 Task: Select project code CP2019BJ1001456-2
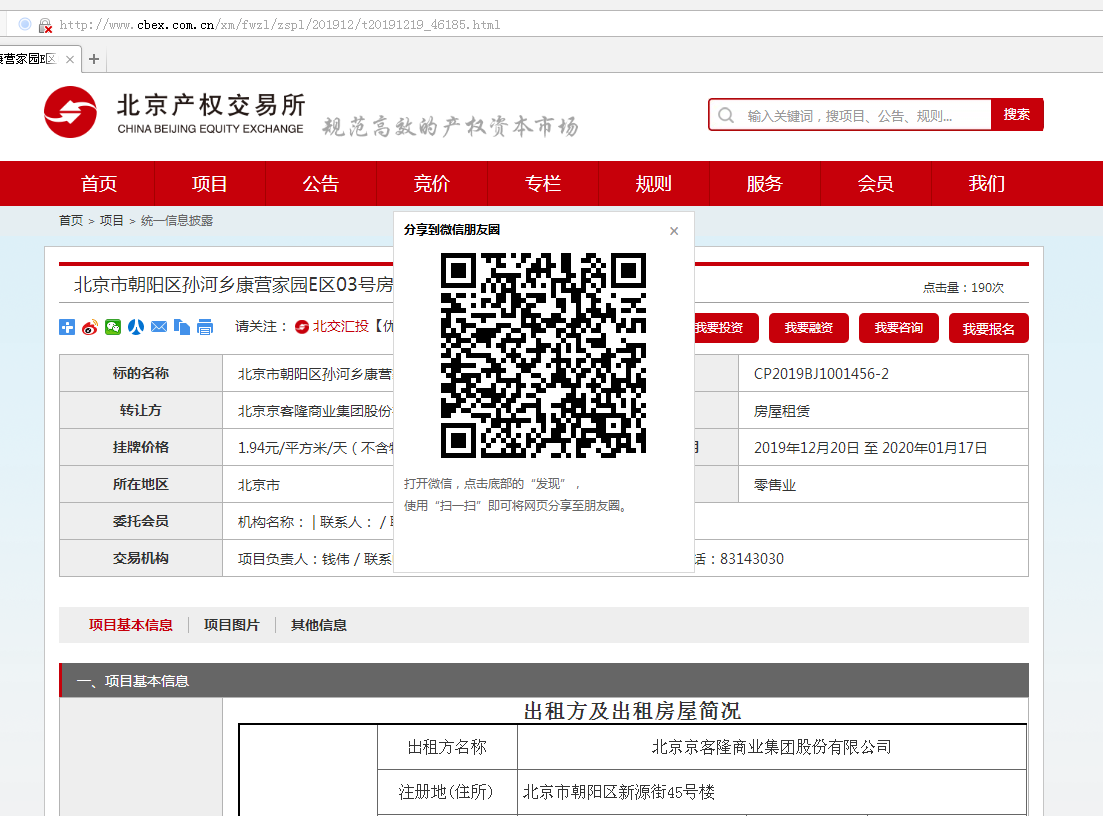point(821,374)
